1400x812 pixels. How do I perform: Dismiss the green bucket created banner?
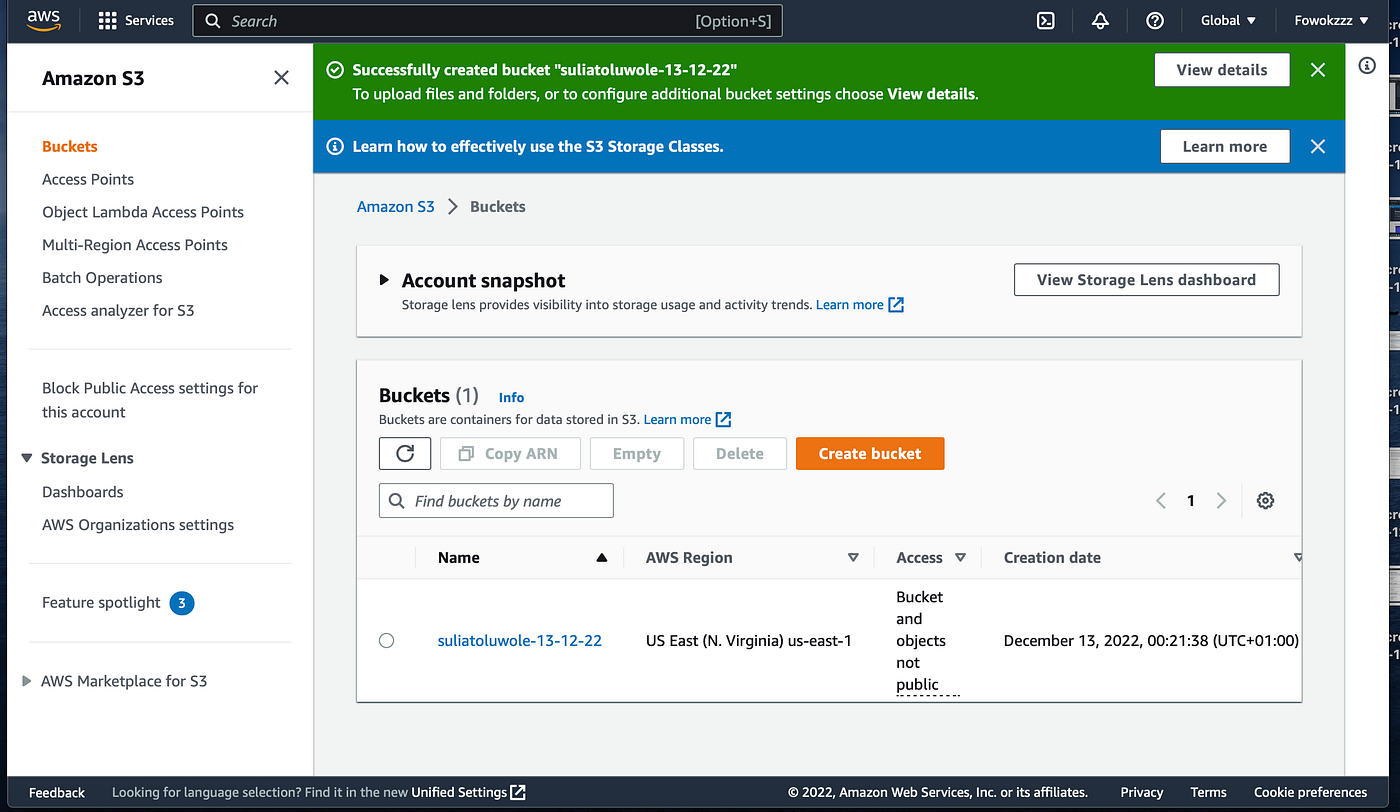pyautogui.click(x=1318, y=70)
